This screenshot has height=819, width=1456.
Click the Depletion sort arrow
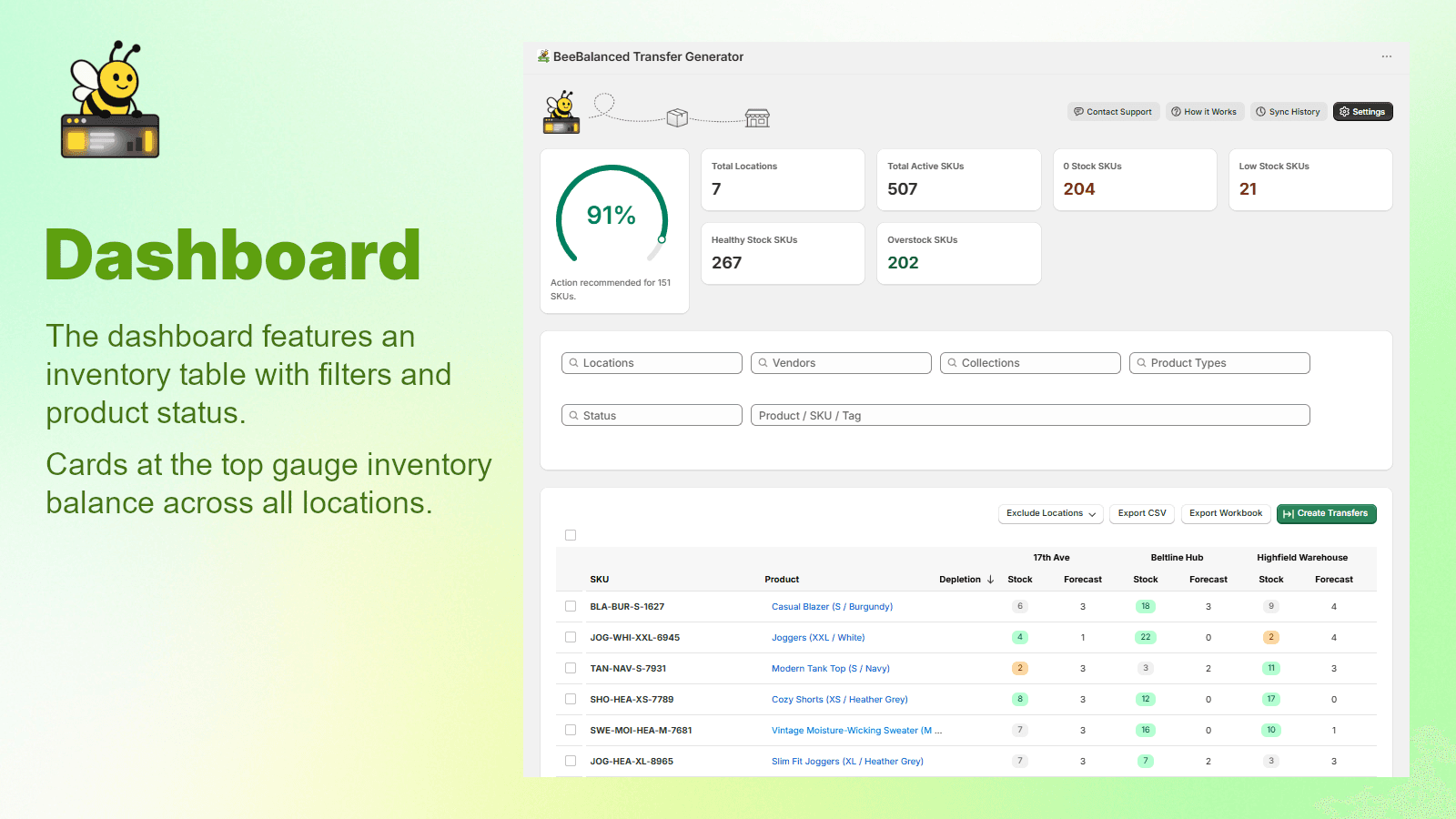tap(990, 580)
